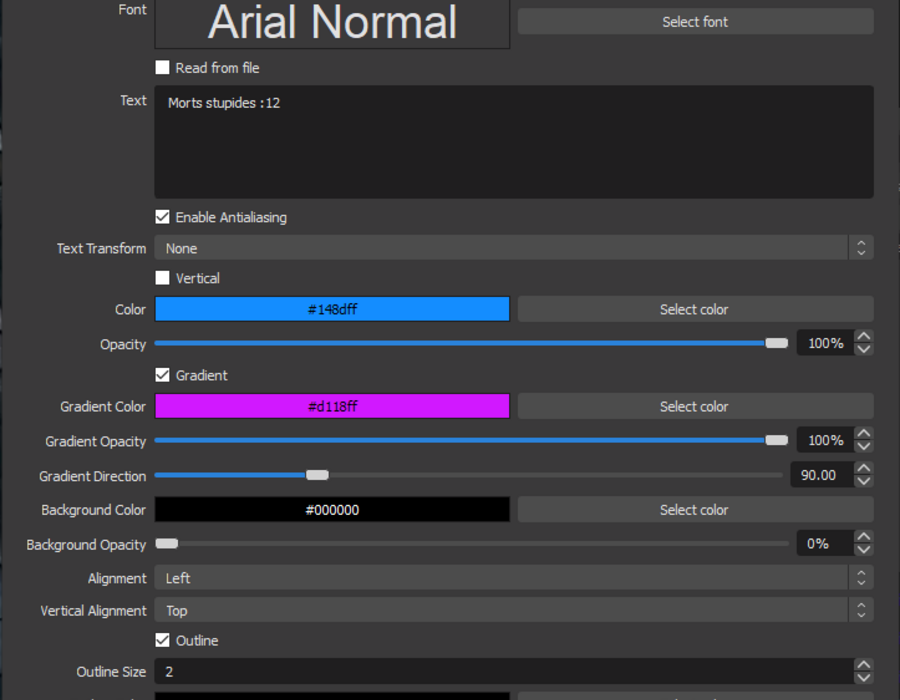Click the Background Opacity 0% value field
Screen dimensions: 900x700
pos(825,543)
